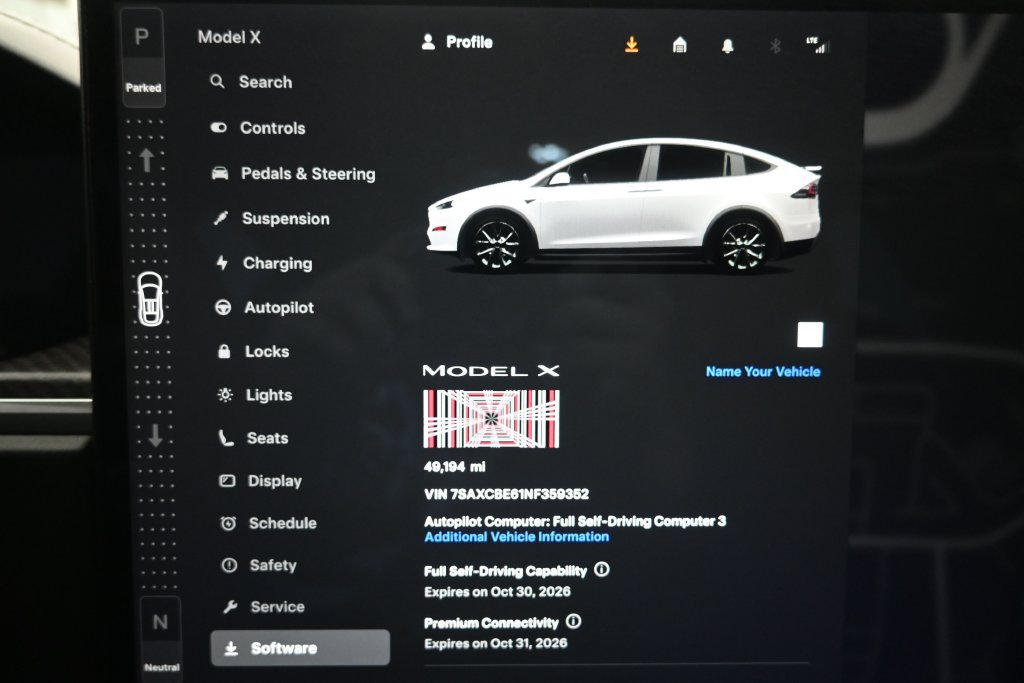Tap the orange software update download icon
Viewport: 1024px width, 683px height.
tap(632, 44)
